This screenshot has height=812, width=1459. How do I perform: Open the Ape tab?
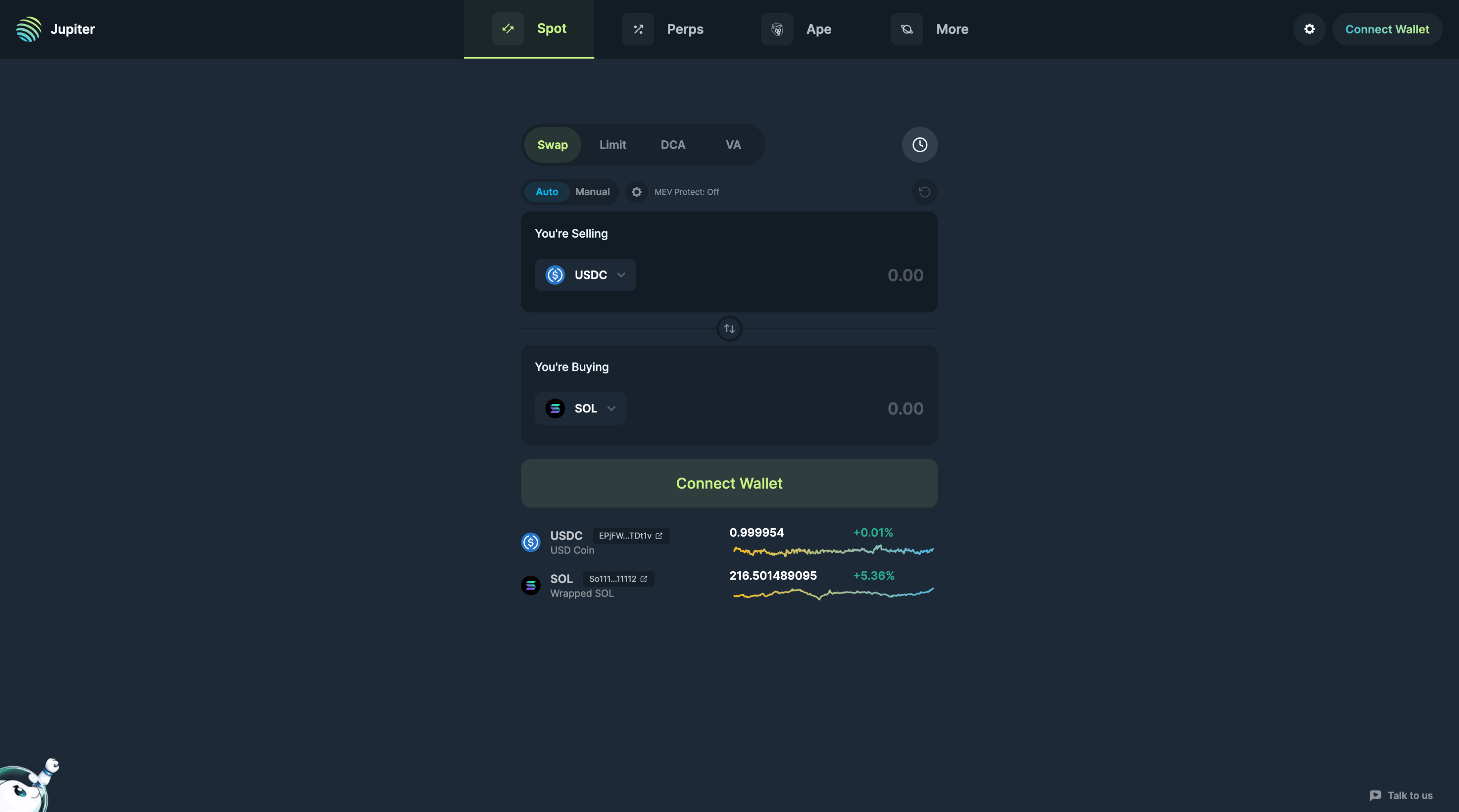click(796, 29)
